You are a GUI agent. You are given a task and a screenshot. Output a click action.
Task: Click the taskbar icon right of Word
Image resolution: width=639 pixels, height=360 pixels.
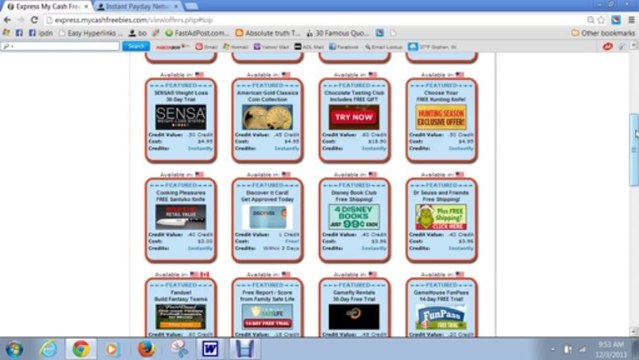(x=244, y=349)
